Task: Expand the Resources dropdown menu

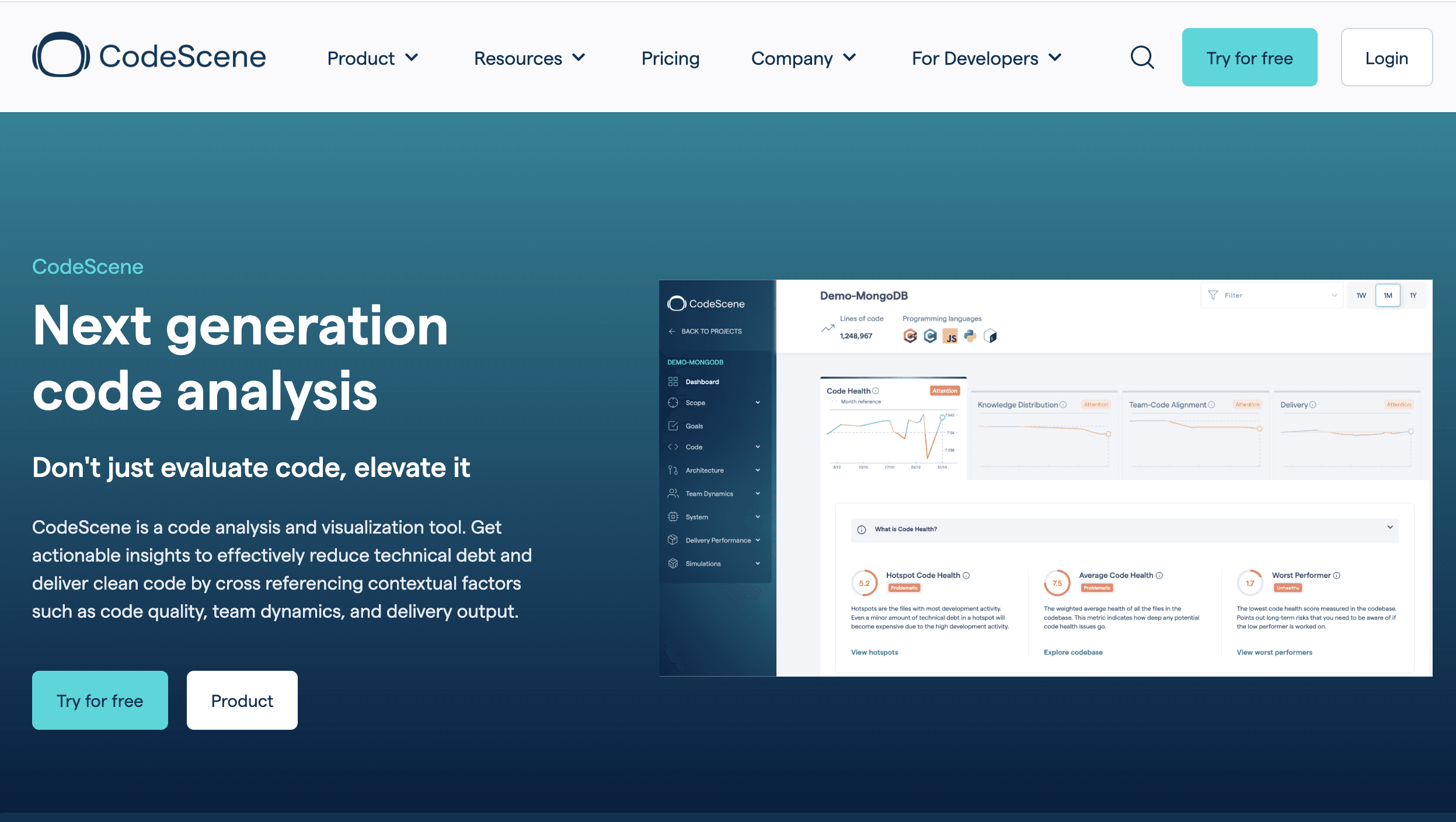Action: point(530,58)
